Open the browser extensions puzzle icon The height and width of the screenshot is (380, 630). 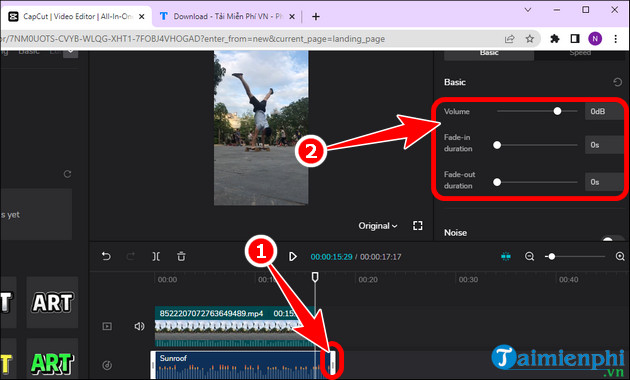click(554, 39)
